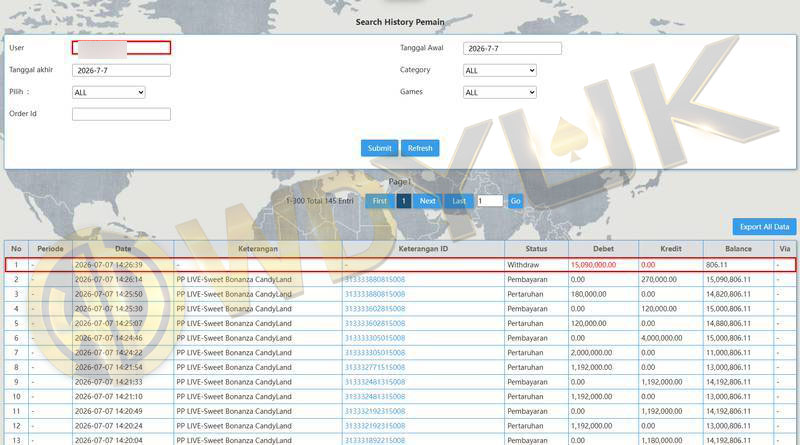
Task: Click the Status column header
Action: tap(536, 249)
